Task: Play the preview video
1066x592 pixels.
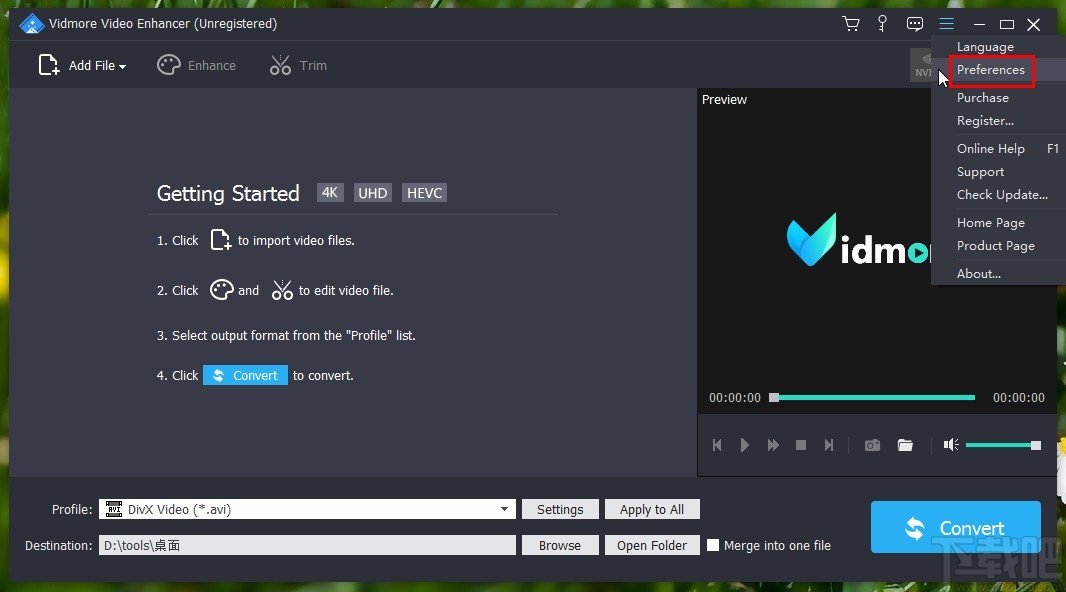Action: (x=744, y=445)
